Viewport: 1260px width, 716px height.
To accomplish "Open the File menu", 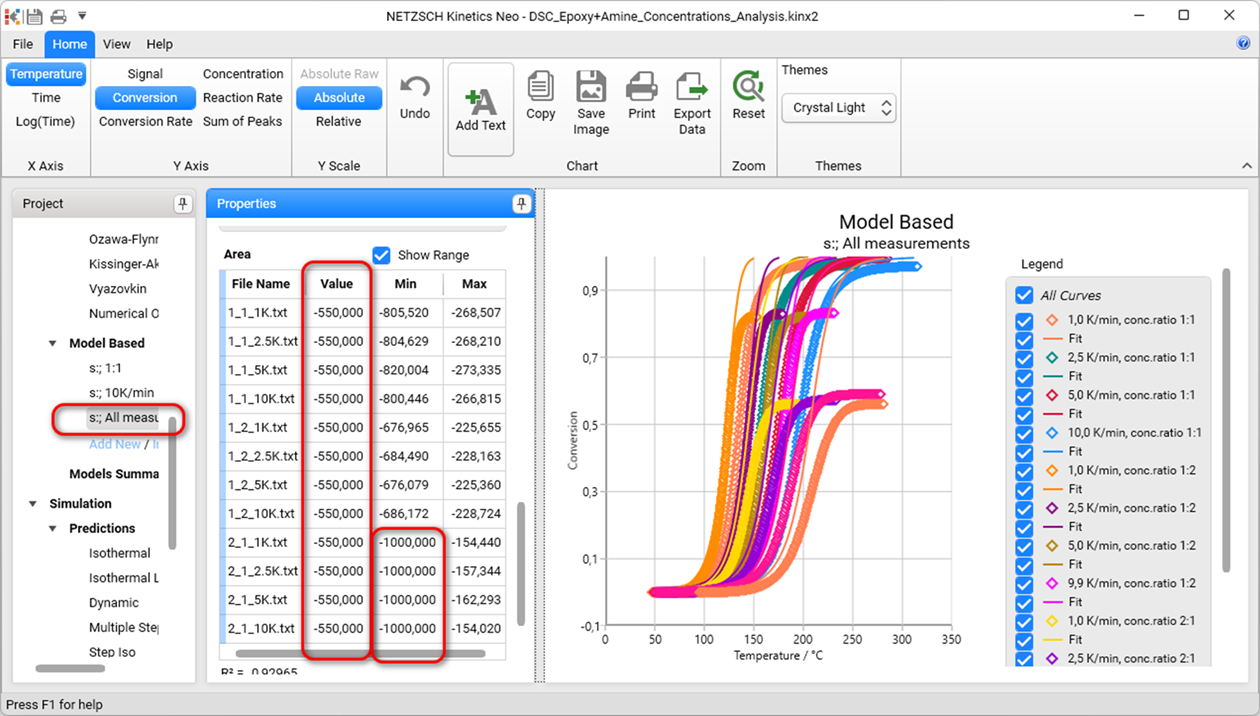I will tap(23, 44).
